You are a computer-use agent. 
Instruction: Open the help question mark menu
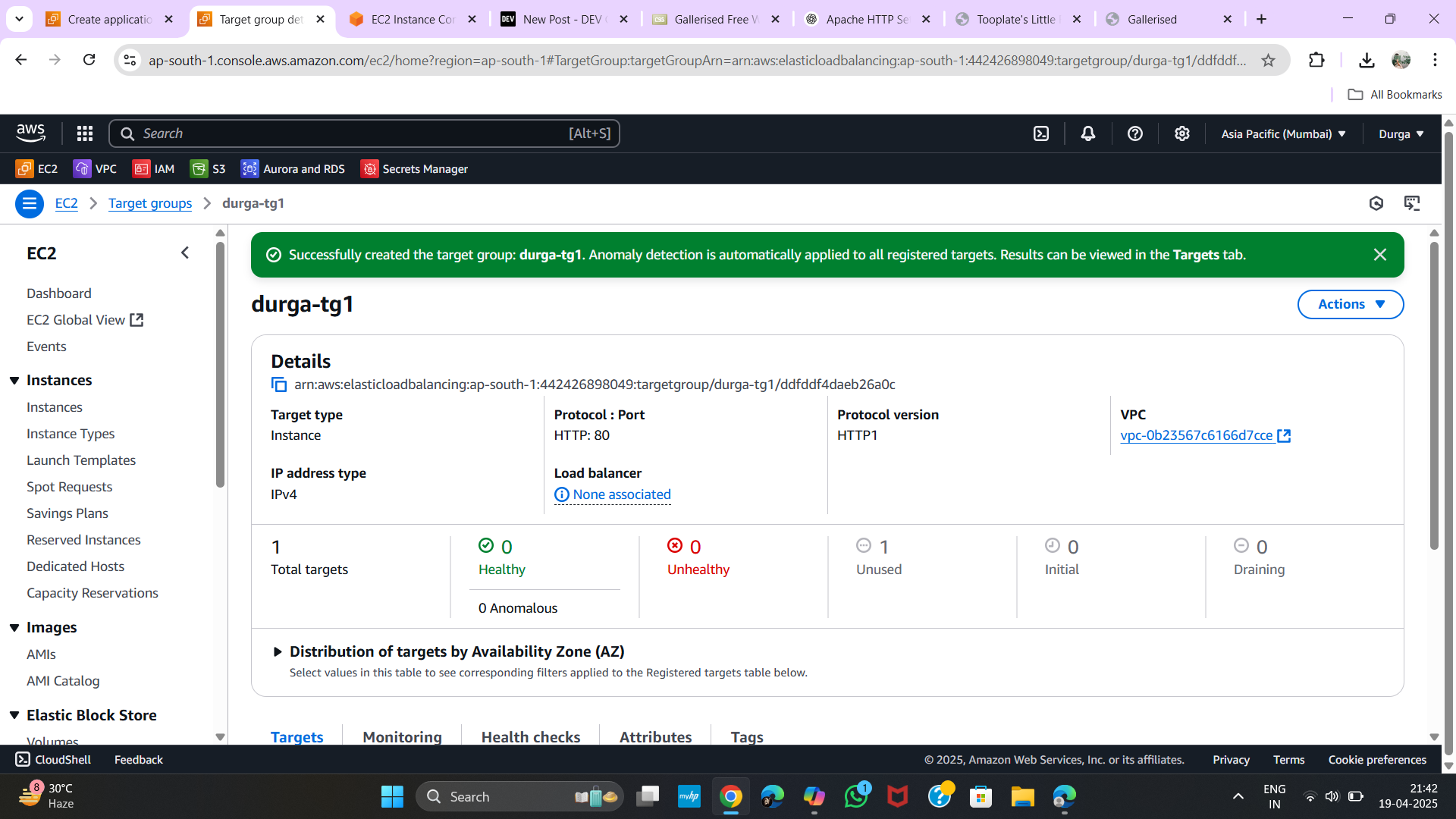[1135, 133]
